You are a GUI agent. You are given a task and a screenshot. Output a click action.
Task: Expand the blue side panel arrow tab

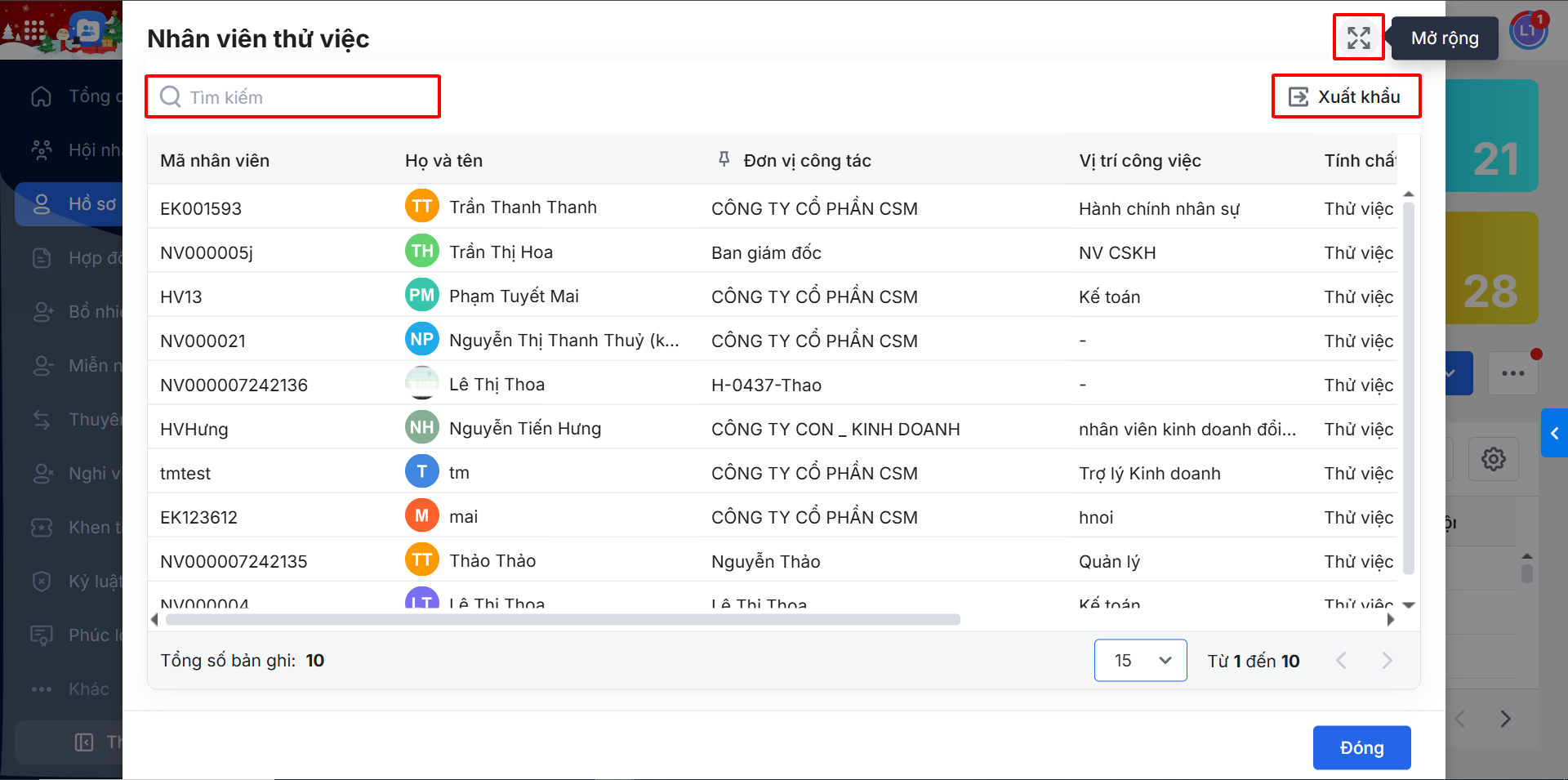click(x=1555, y=434)
